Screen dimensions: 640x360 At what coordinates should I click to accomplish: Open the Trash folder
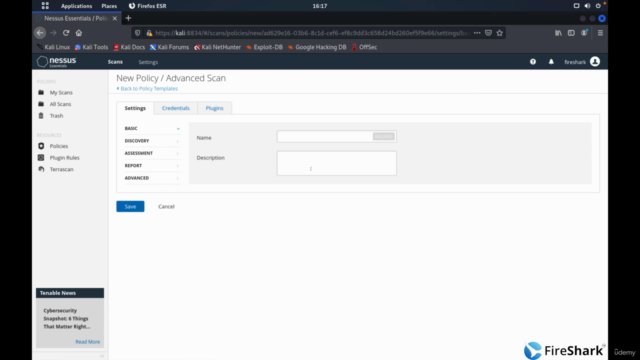coord(56,116)
